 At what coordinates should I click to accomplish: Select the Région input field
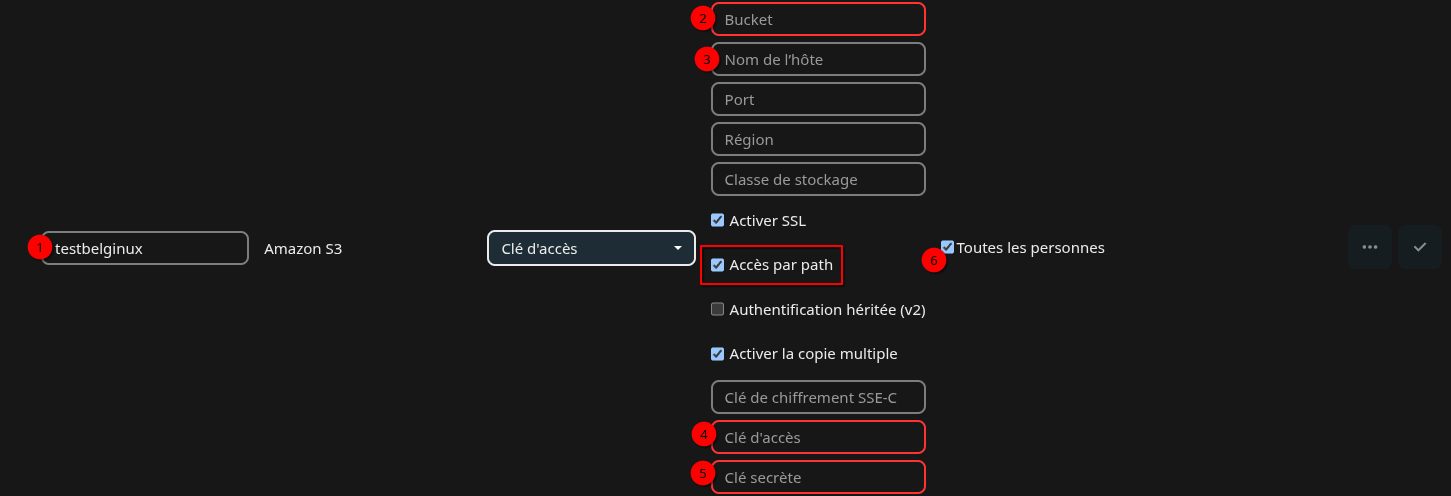pyautogui.click(x=818, y=139)
